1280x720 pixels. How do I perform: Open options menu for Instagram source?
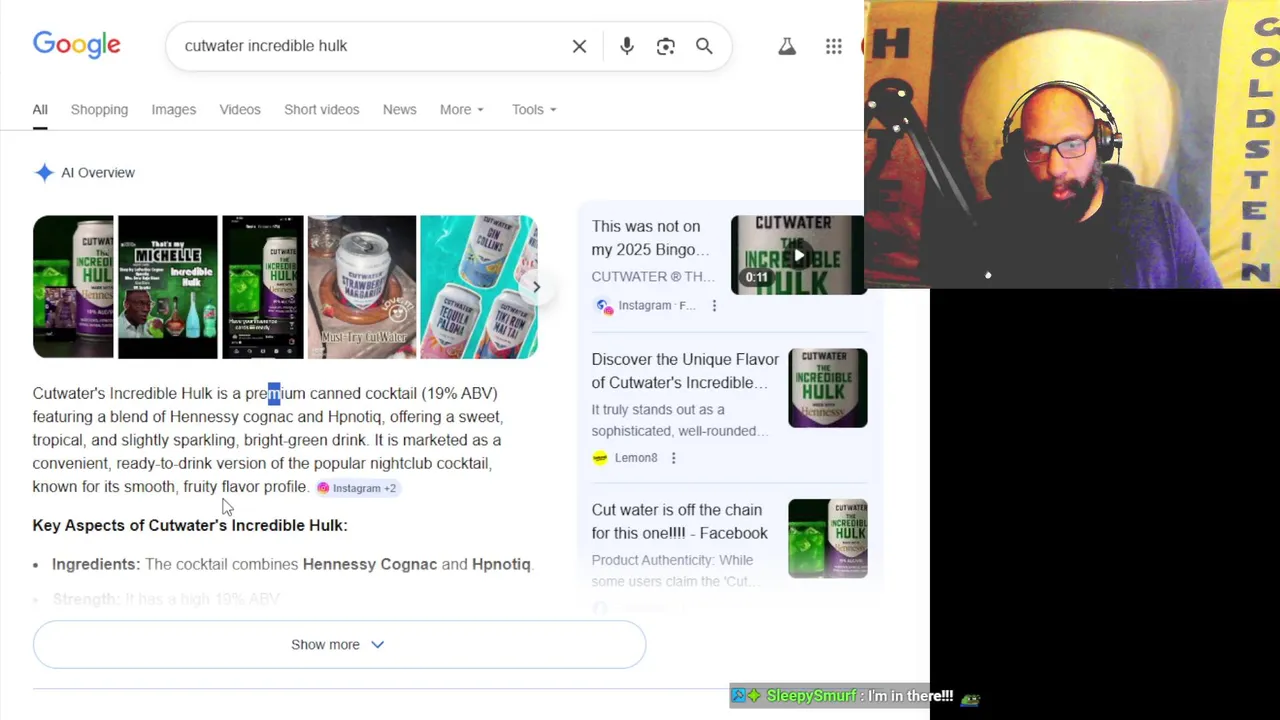pos(714,306)
